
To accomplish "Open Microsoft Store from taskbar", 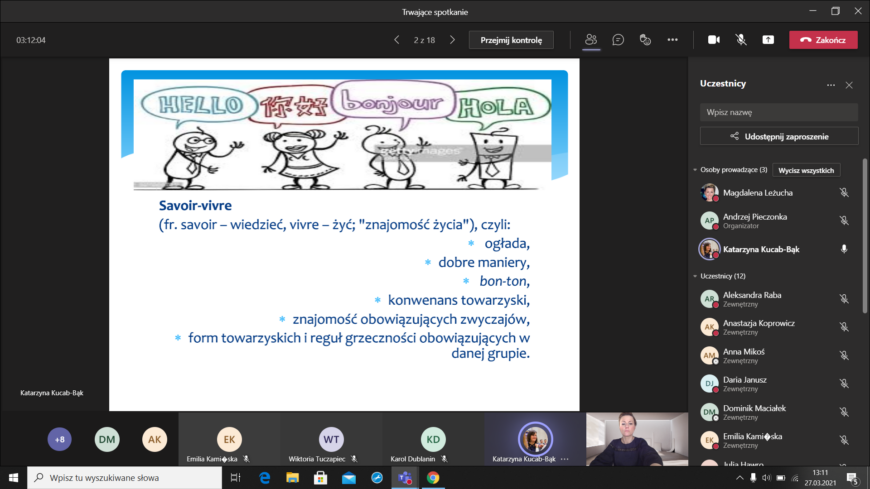I will click(321, 477).
